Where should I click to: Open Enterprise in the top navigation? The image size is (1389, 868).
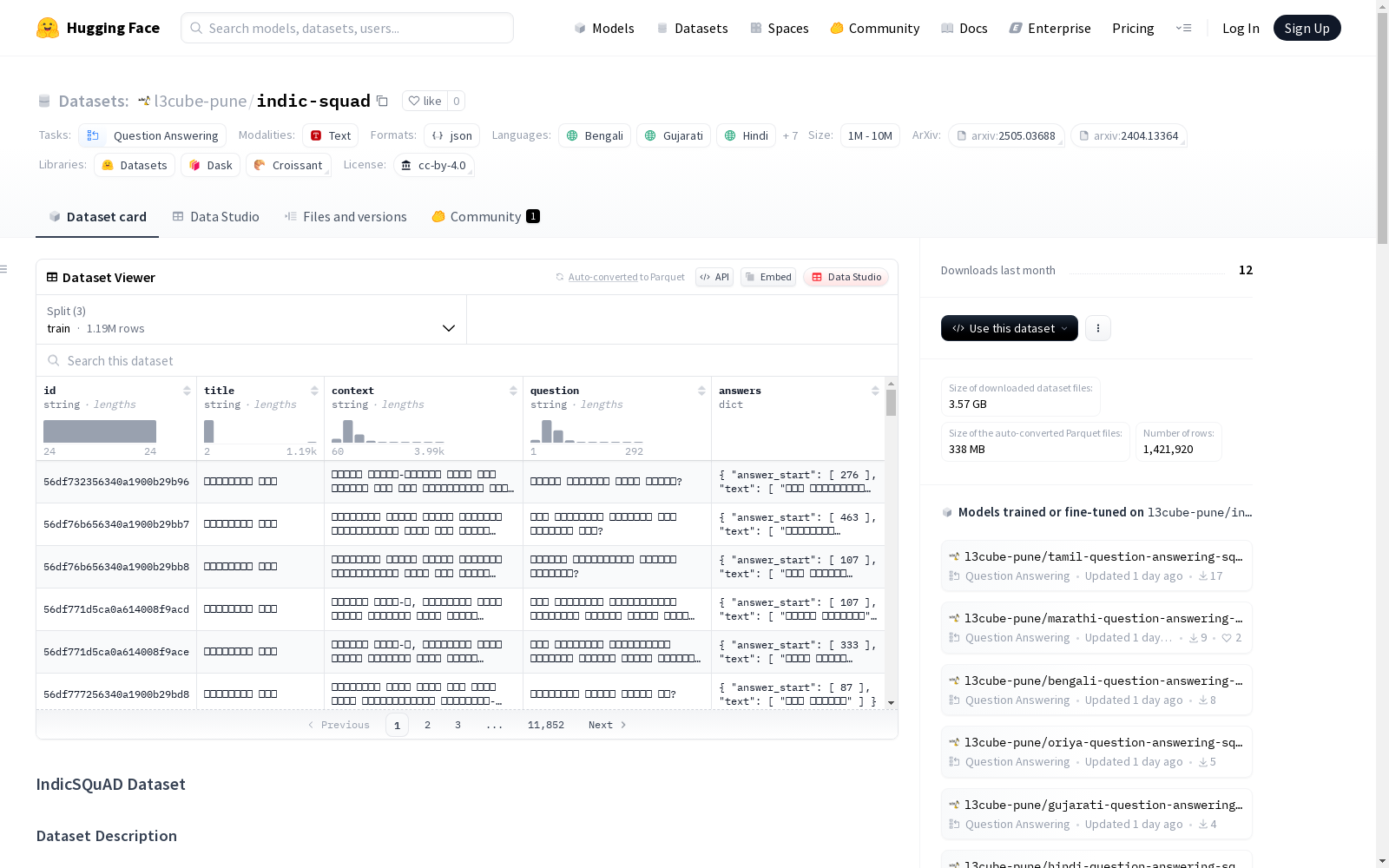click(1050, 28)
